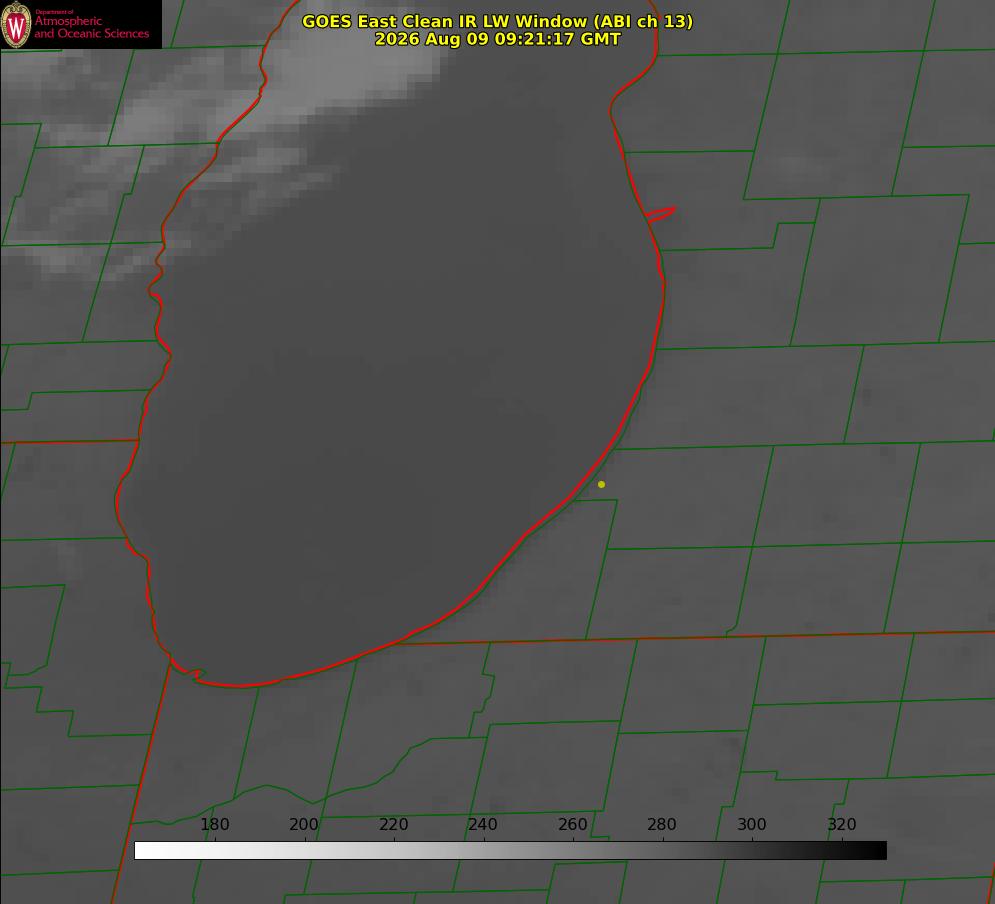Click the 320 colorbar scale label

click(x=842, y=824)
